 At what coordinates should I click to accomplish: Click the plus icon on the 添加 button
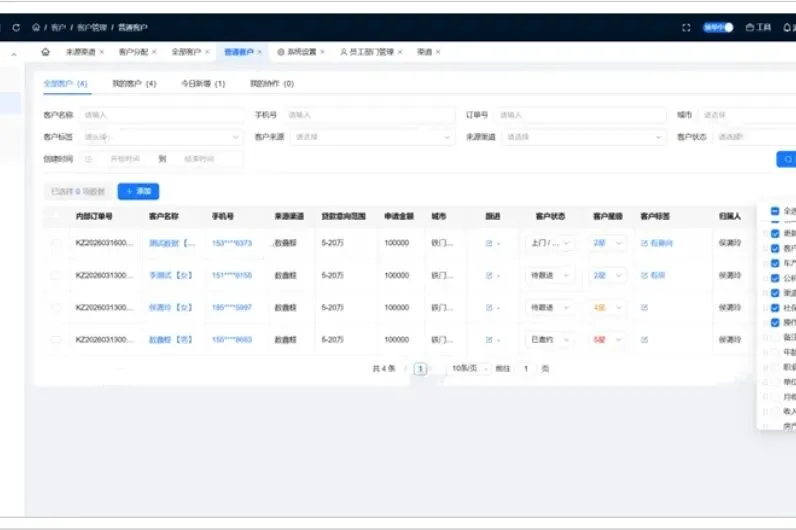click(x=129, y=191)
